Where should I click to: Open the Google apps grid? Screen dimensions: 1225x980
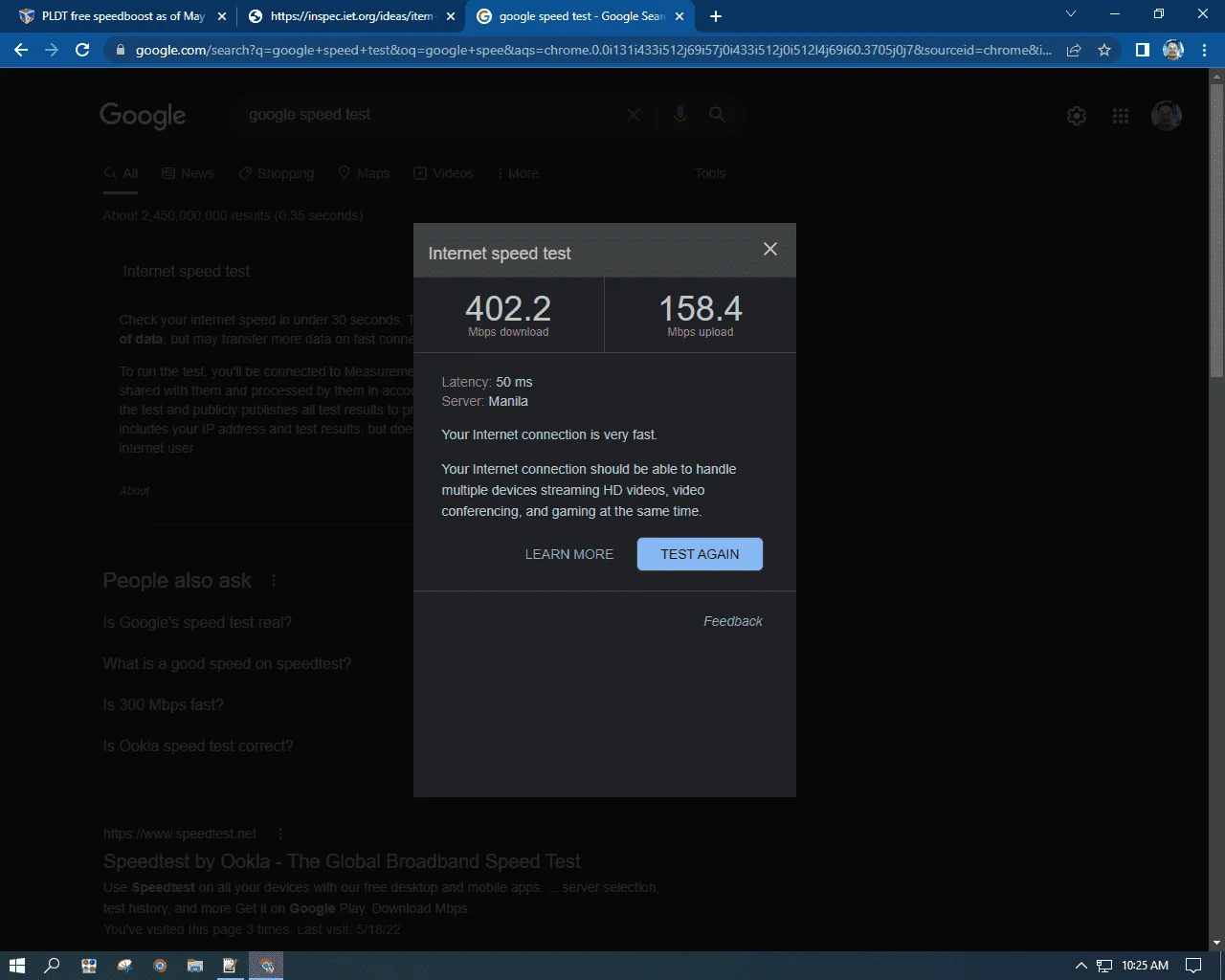(x=1121, y=116)
